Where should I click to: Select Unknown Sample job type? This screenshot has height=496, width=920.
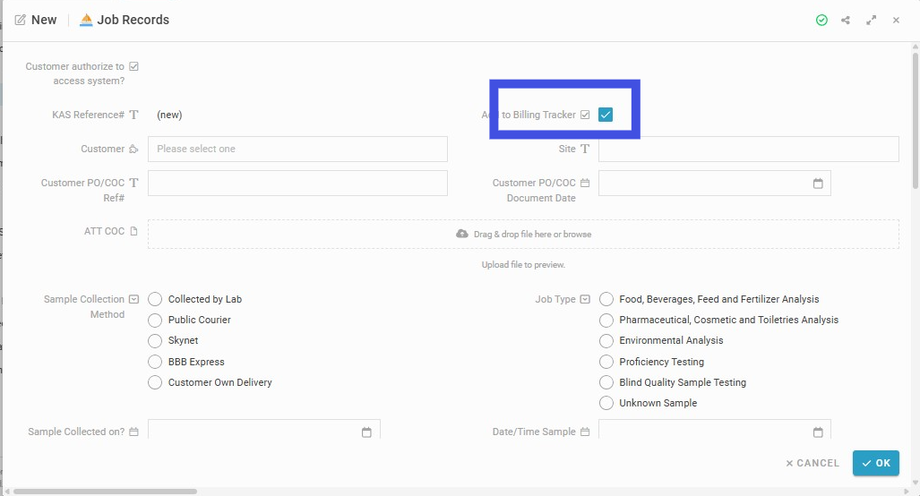click(x=606, y=403)
